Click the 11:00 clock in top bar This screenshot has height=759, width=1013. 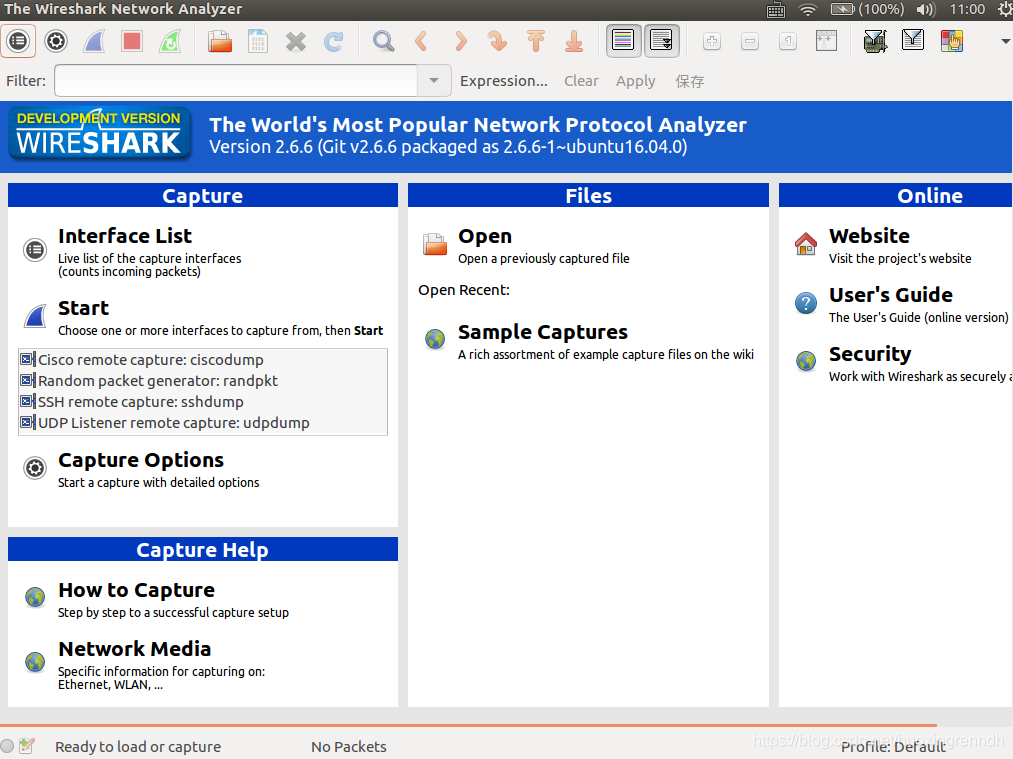[x=967, y=9]
